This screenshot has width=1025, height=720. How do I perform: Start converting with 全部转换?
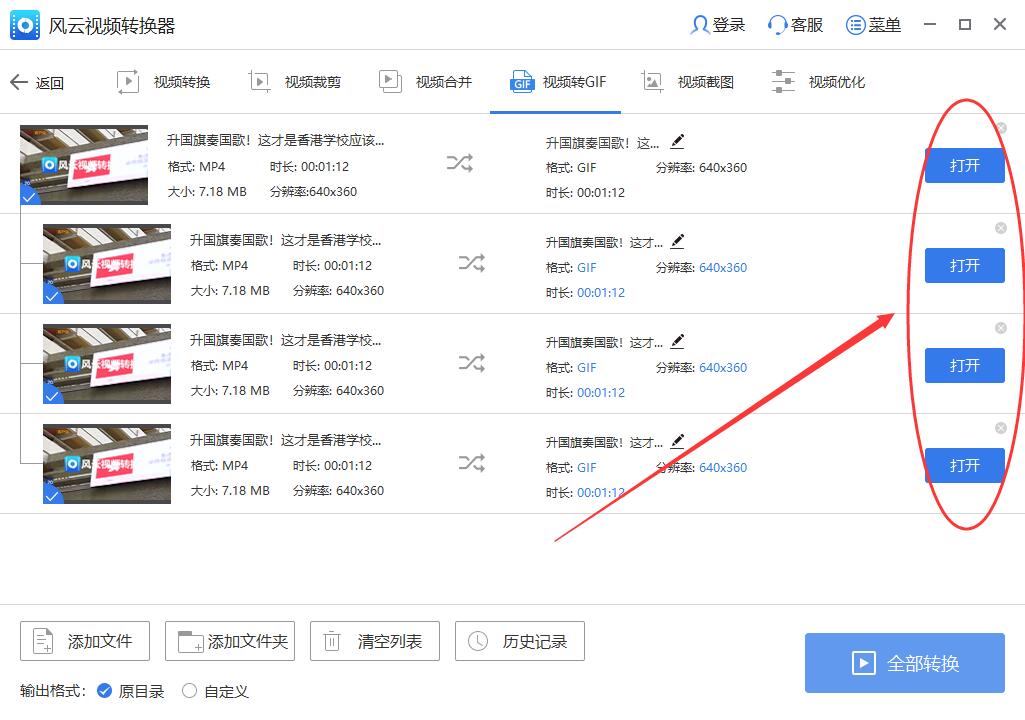pyautogui.click(x=905, y=663)
